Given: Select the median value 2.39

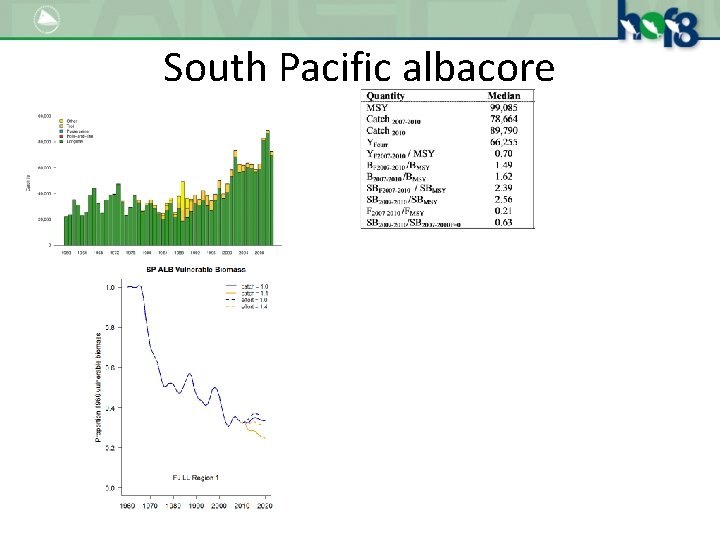Looking at the screenshot, I should [x=504, y=188].
